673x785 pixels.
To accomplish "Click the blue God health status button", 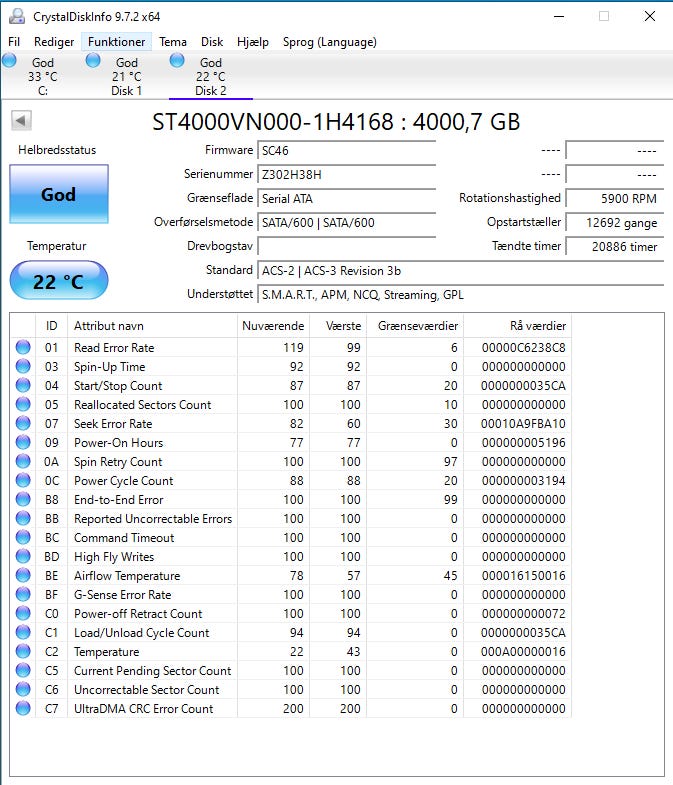I will tap(58, 195).
